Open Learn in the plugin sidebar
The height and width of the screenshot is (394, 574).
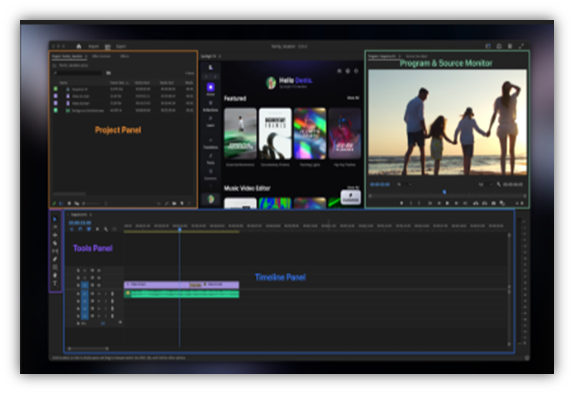coord(210,121)
